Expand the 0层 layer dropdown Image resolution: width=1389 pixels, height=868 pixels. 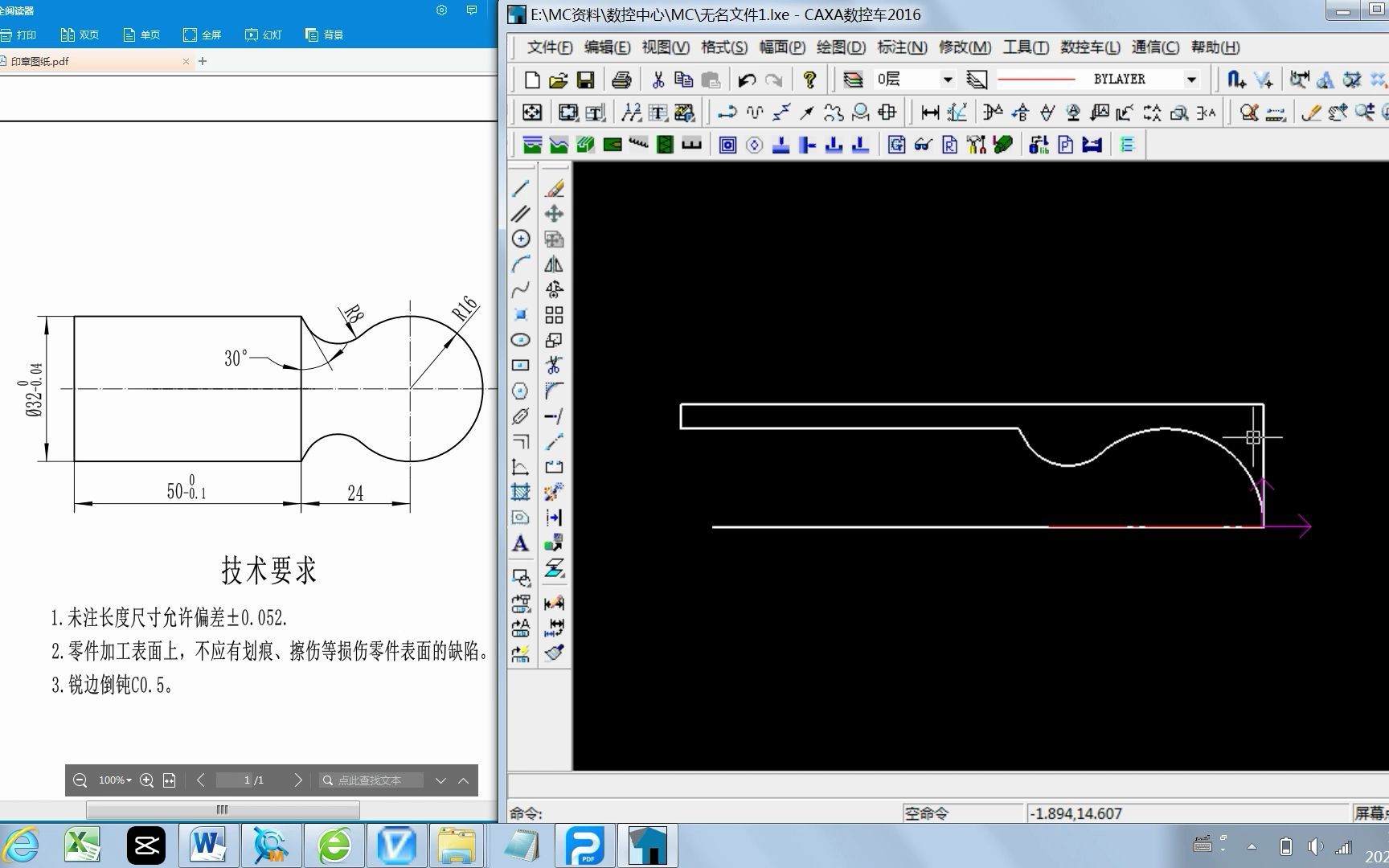coord(948,80)
